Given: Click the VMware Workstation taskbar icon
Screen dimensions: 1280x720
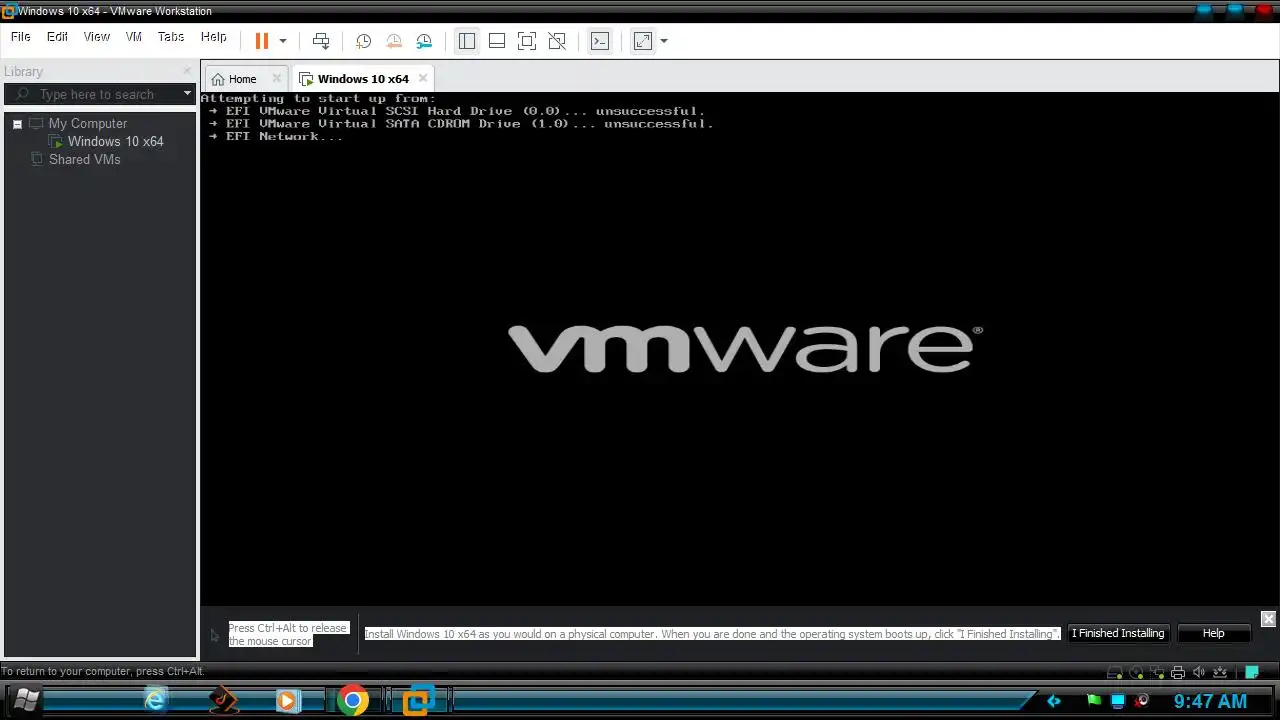Looking at the screenshot, I should pos(419,700).
